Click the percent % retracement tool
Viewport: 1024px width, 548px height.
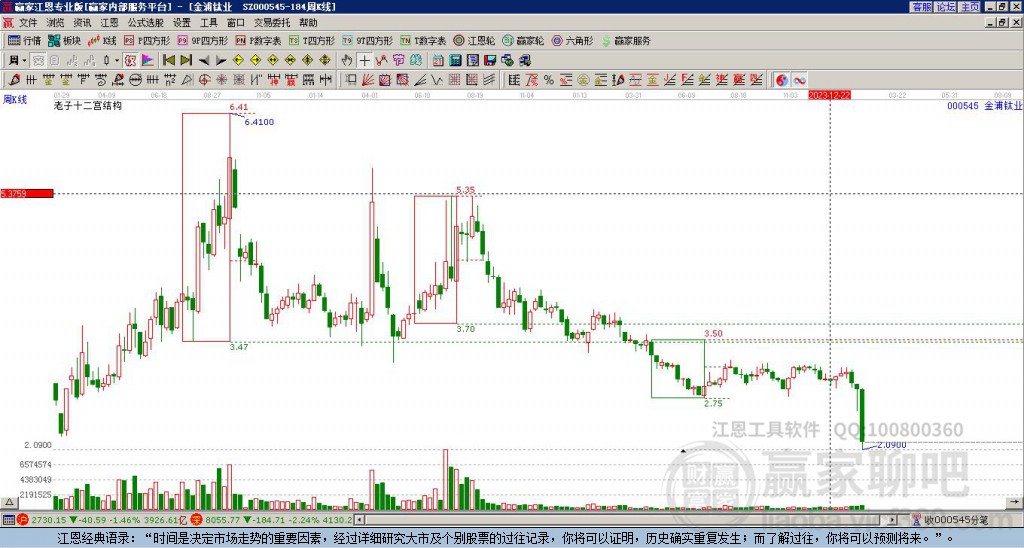(549, 80)
